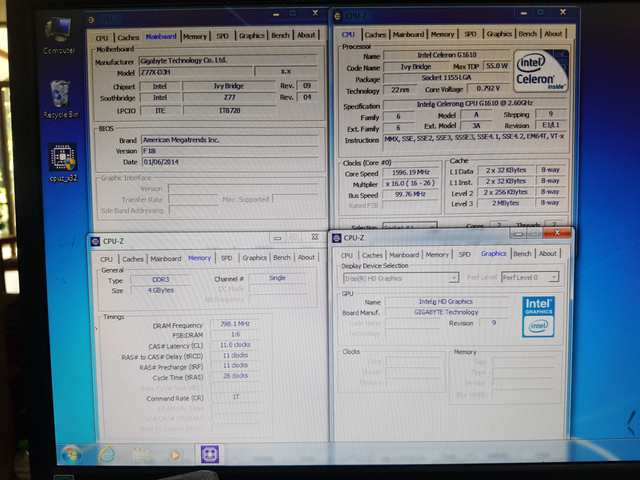Click the title icon of the Celeron processor CPU-Z window
The width and height of the screenshot is (640, 480).
tap(338, 16)
